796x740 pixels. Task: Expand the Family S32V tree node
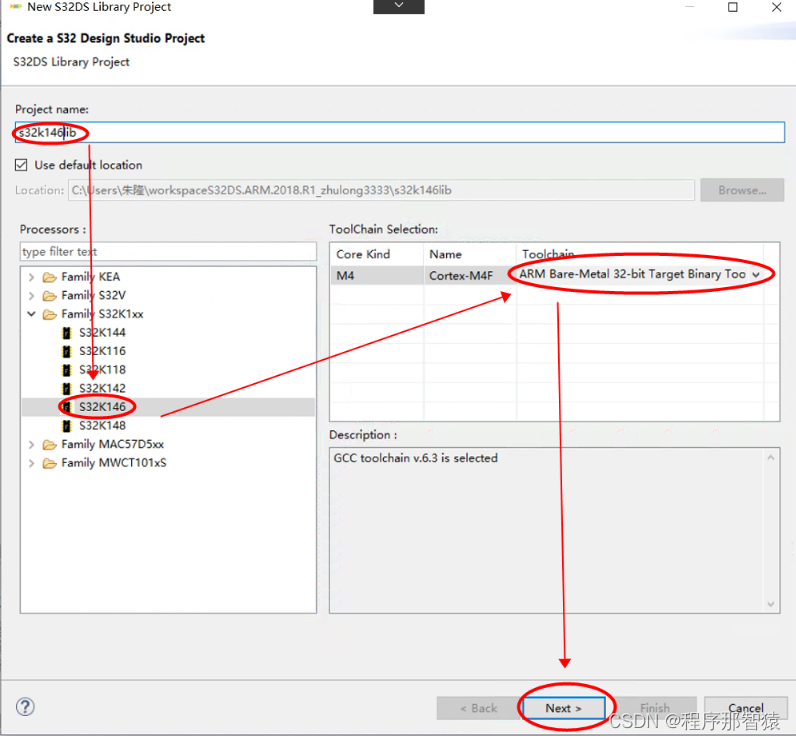click(31, 295)
